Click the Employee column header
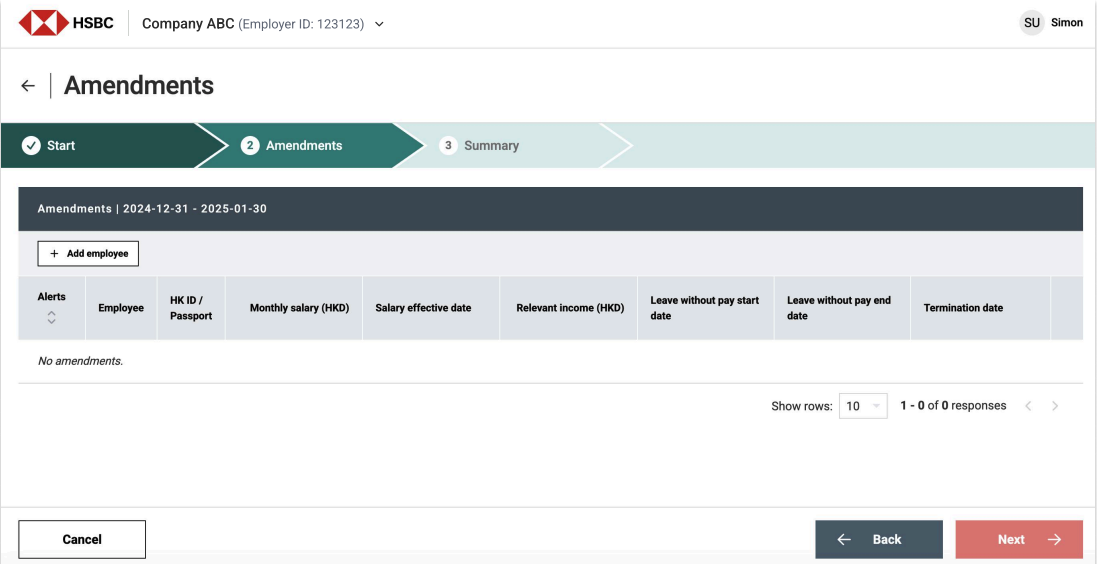 tap(121, 308)
